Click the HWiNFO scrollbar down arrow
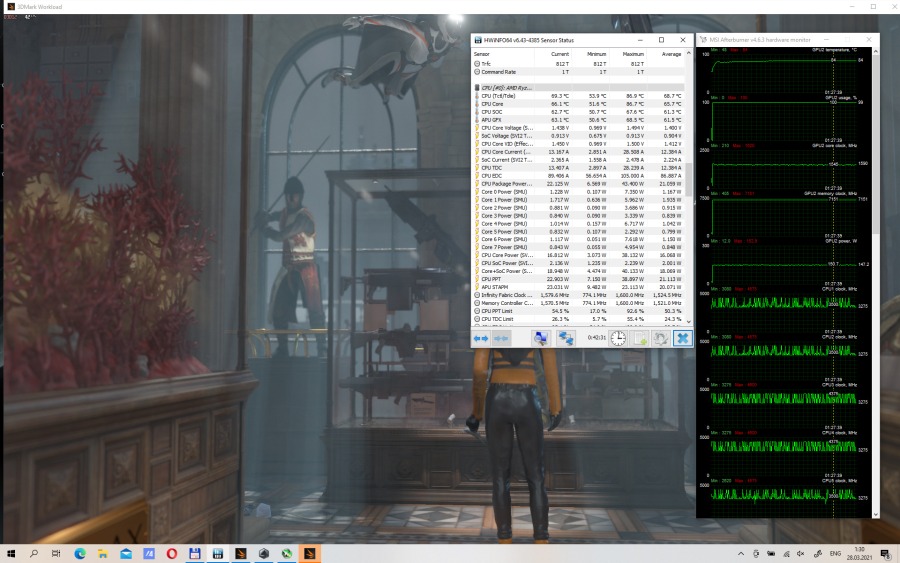 tap(689, 321)
